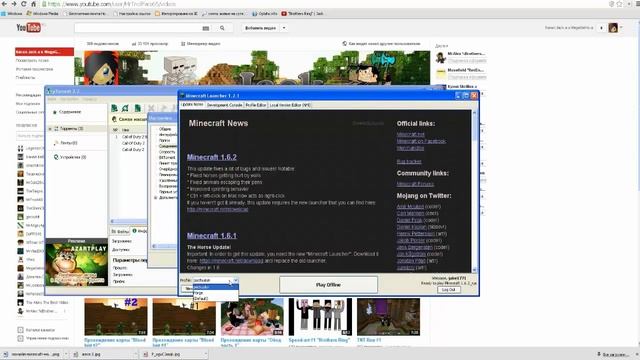Click the scroll down arrow in launcher news
This screenshot has width=640, height=360.
474,270
